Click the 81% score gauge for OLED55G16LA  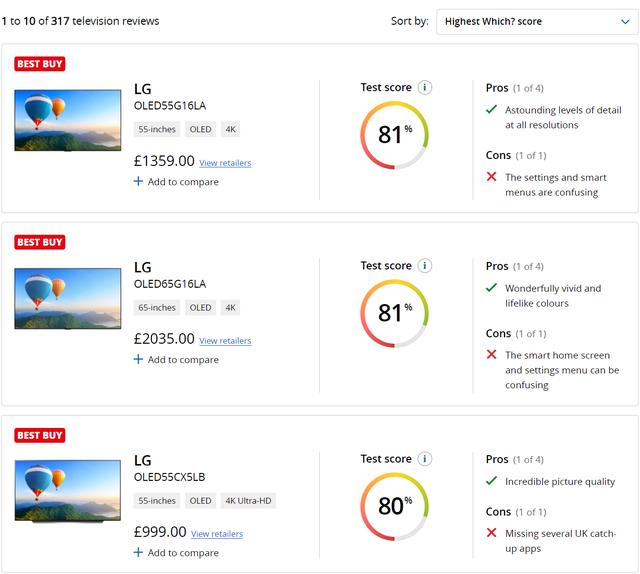(394, 135)
